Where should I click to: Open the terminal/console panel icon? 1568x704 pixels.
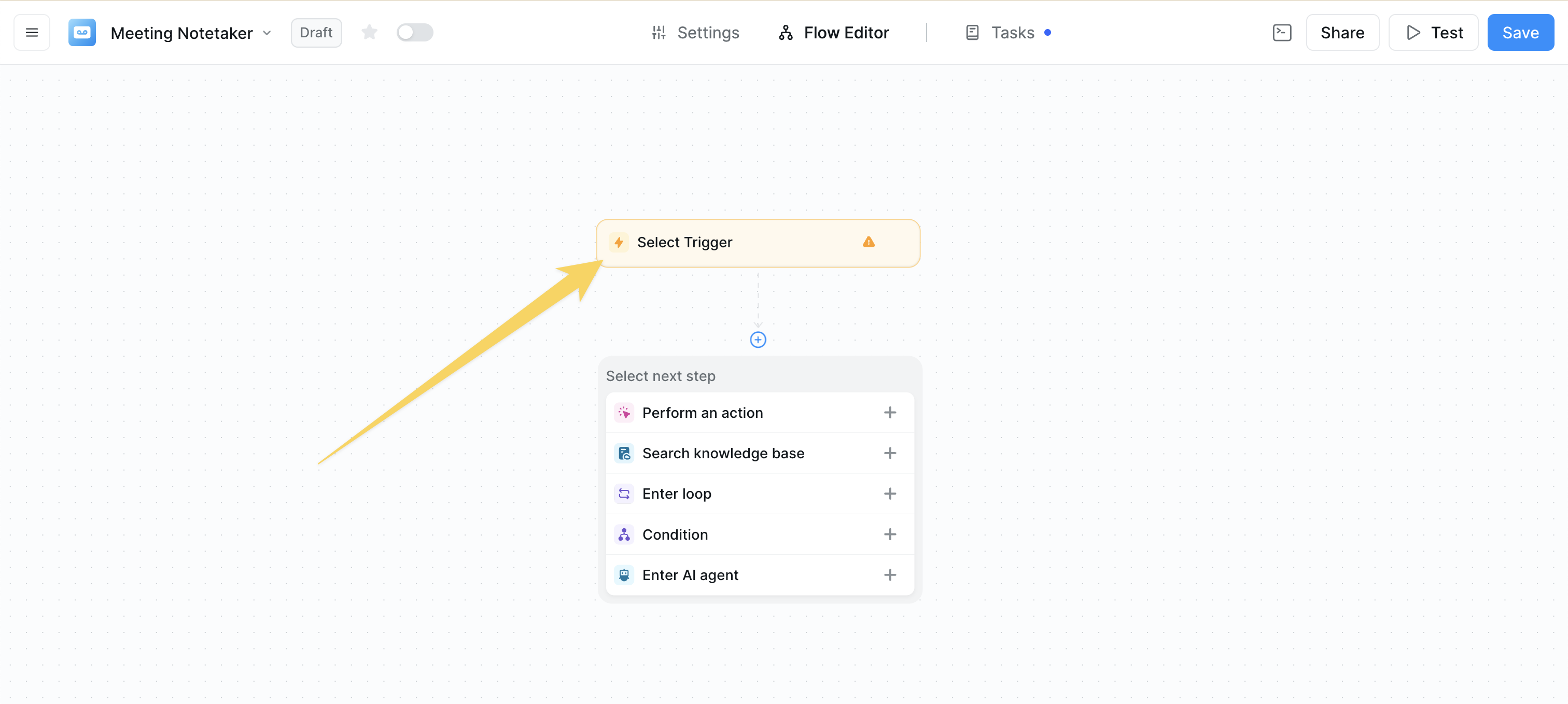1281,32
